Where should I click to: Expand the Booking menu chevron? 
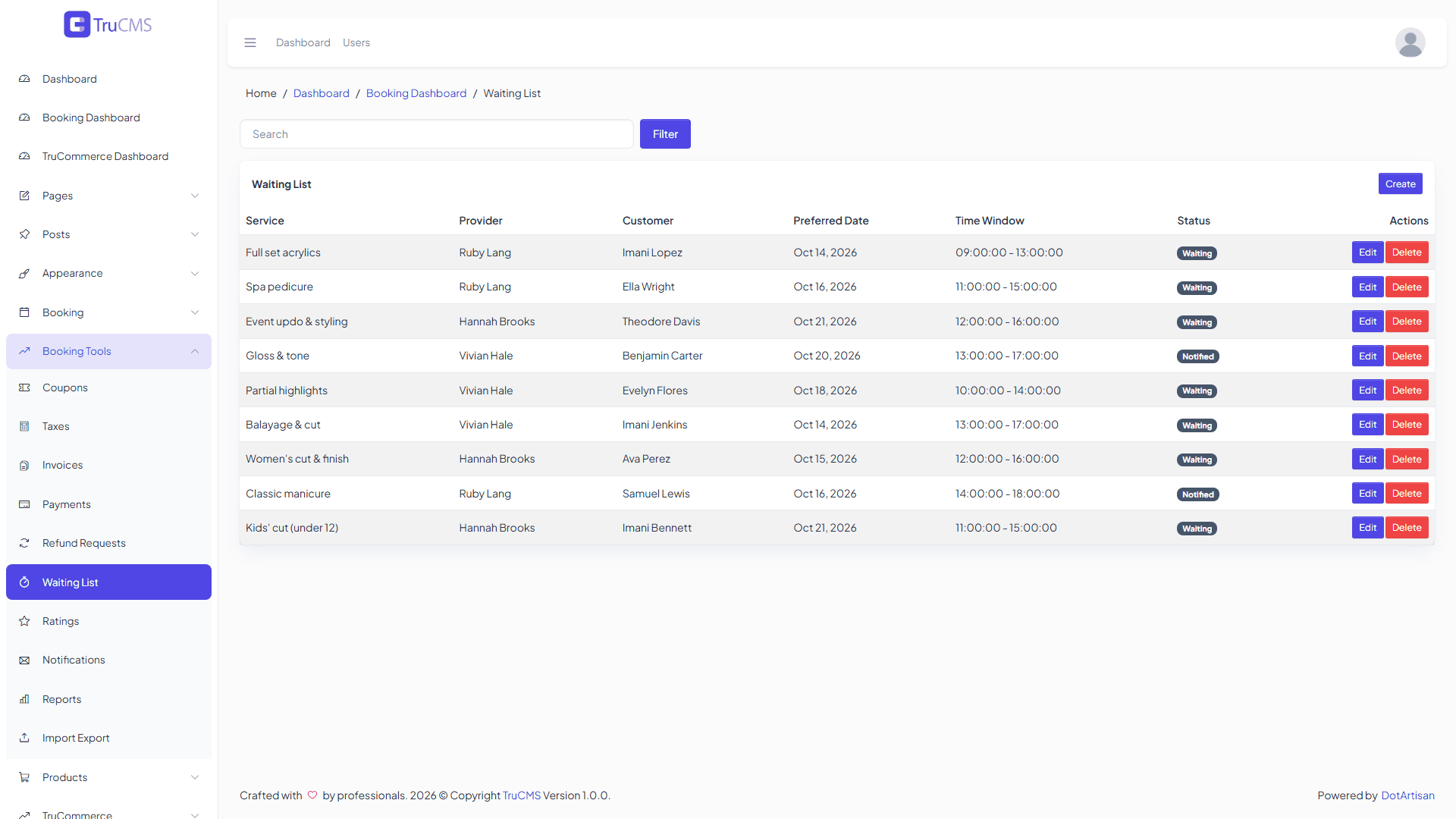pyautogui.click(x=195, y=312)
